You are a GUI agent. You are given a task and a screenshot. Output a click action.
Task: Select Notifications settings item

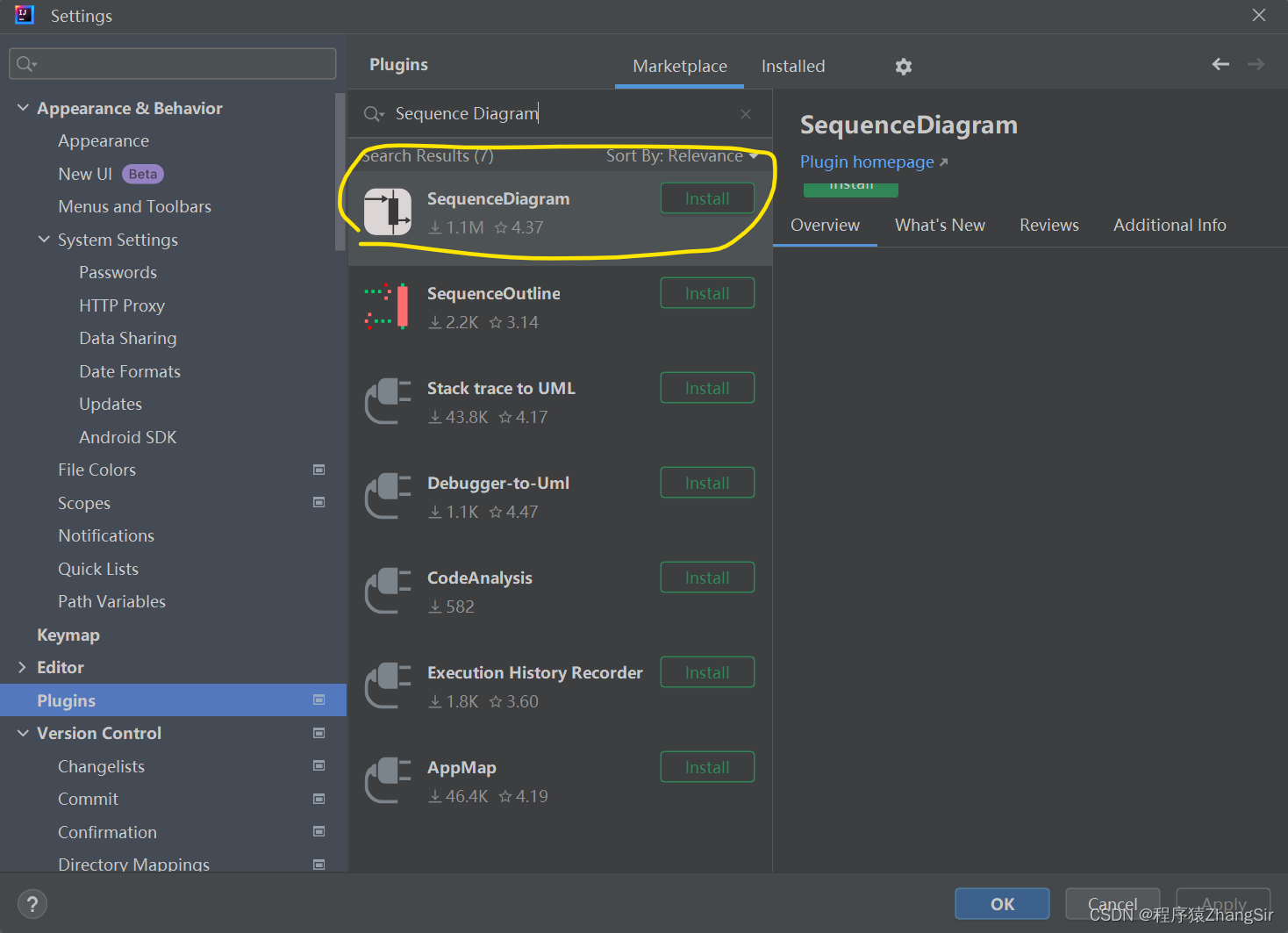(106, 535)
